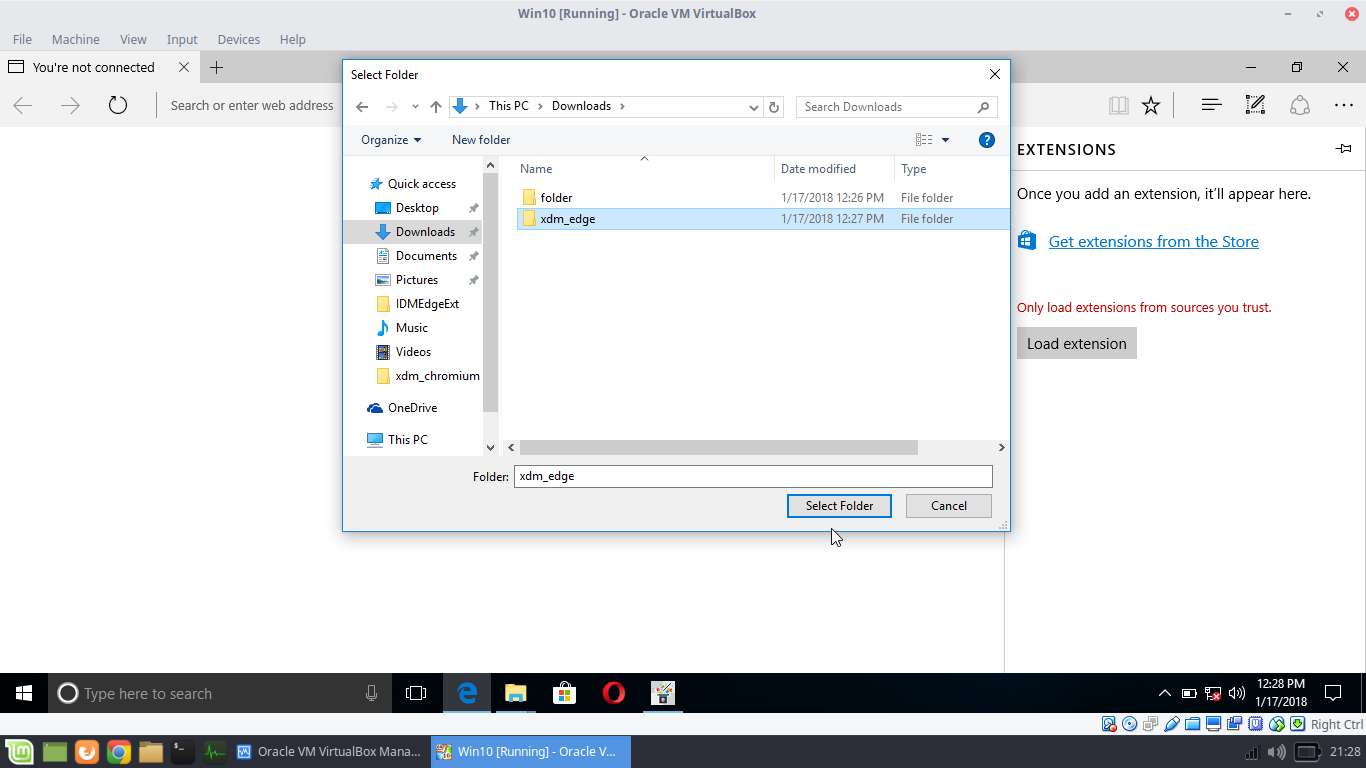This screenshot has width=1366, height=768.
Task: Expand the address bar history dropdown
Action: pyautogui.click(x=754, y=107)
